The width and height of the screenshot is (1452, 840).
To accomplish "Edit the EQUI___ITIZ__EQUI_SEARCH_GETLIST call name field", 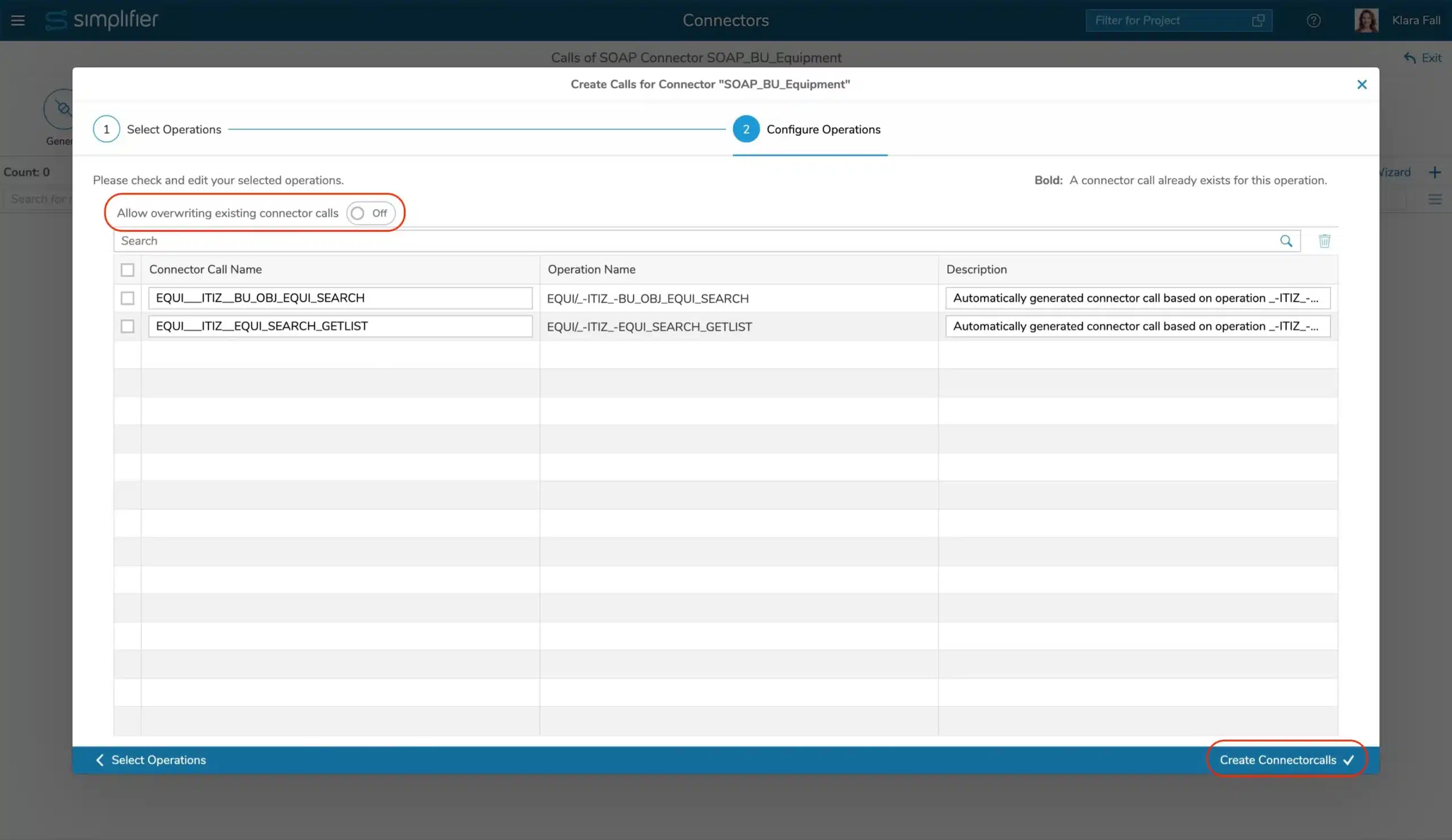I will tap(340, 326).
